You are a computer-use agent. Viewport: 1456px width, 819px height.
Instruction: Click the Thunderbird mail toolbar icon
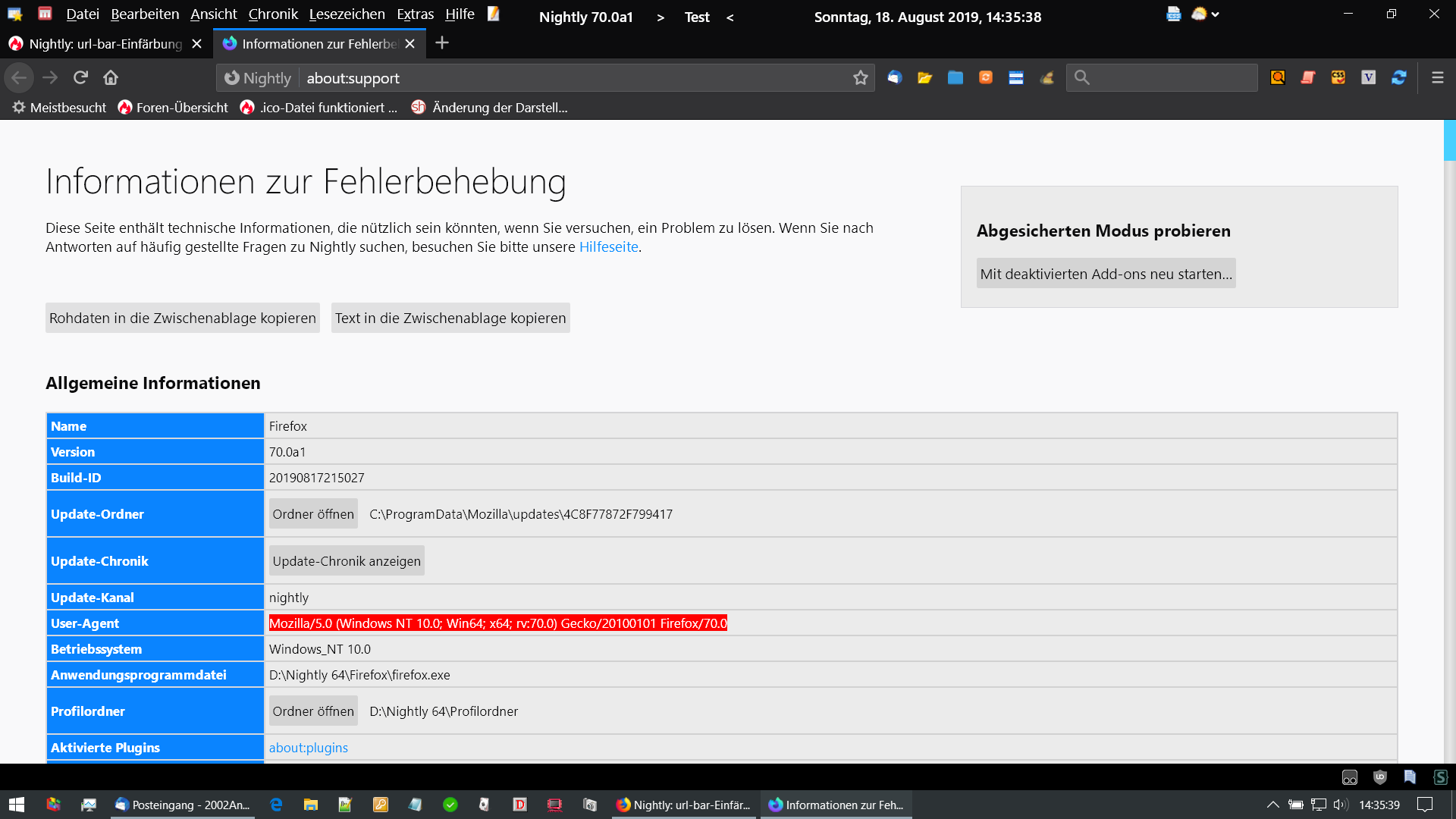pyautogui.click(x=895, y=77)
